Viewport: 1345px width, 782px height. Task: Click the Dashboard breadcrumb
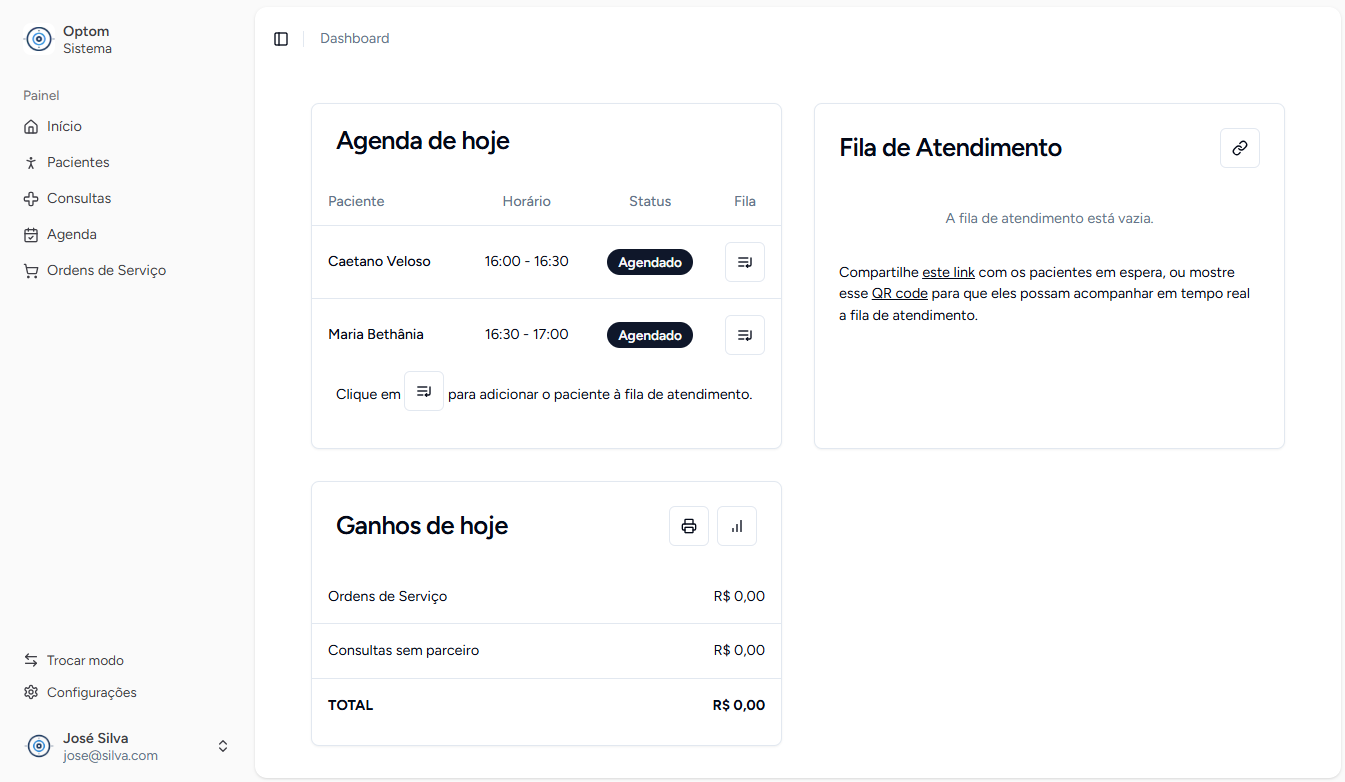tap(355, 39)
